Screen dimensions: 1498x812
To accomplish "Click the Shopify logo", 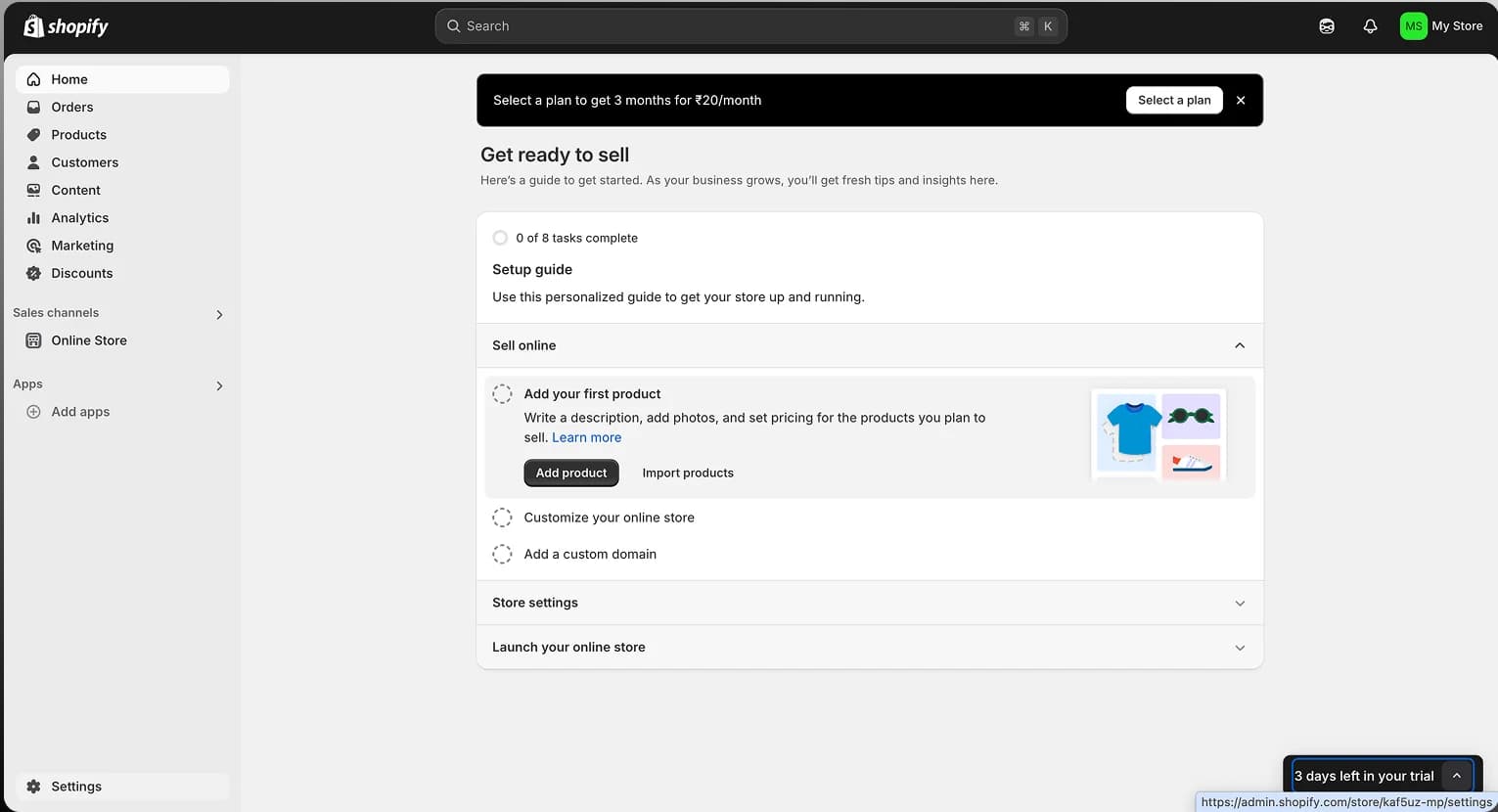I will [66, 26].
